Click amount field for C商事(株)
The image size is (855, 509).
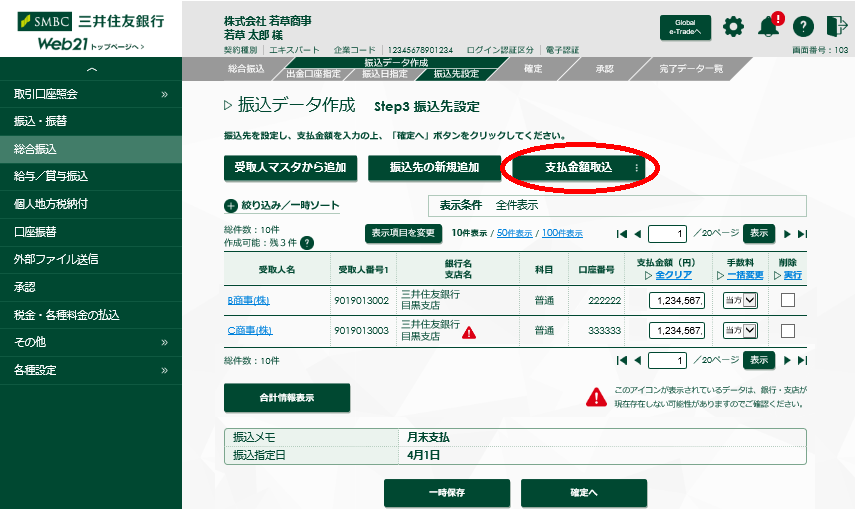tap(677, 331)
